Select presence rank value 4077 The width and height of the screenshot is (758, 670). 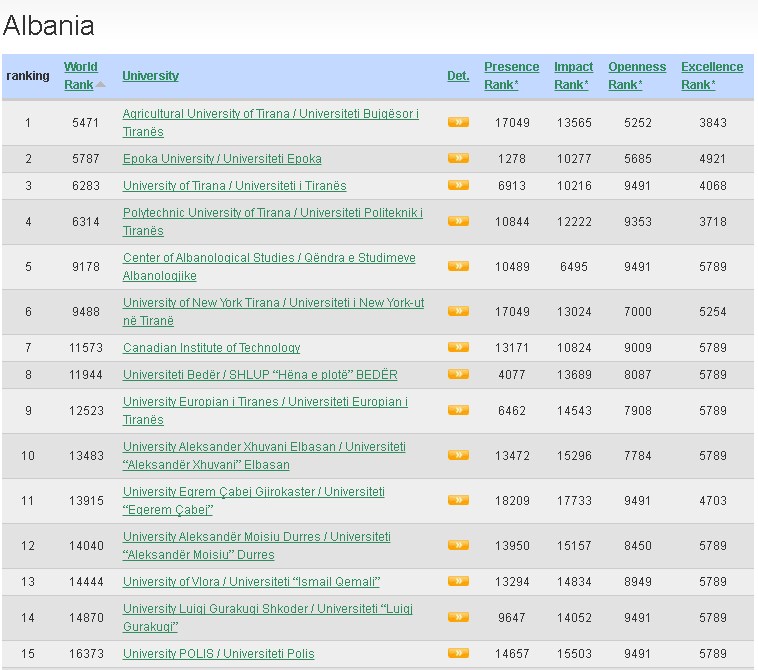512,375
